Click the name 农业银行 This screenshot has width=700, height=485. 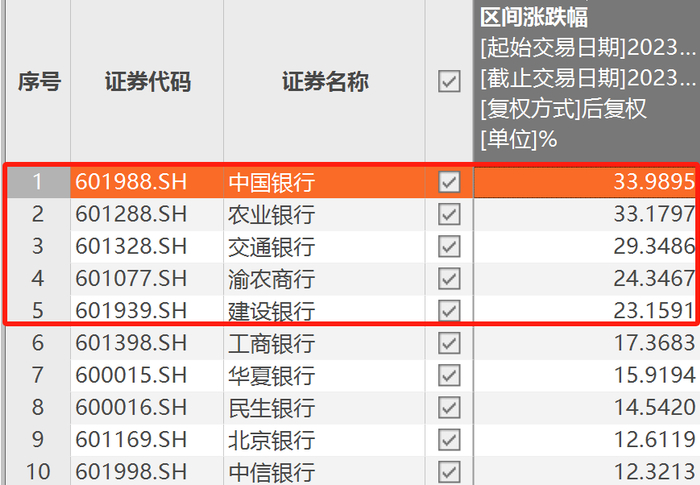coord(271,214)
